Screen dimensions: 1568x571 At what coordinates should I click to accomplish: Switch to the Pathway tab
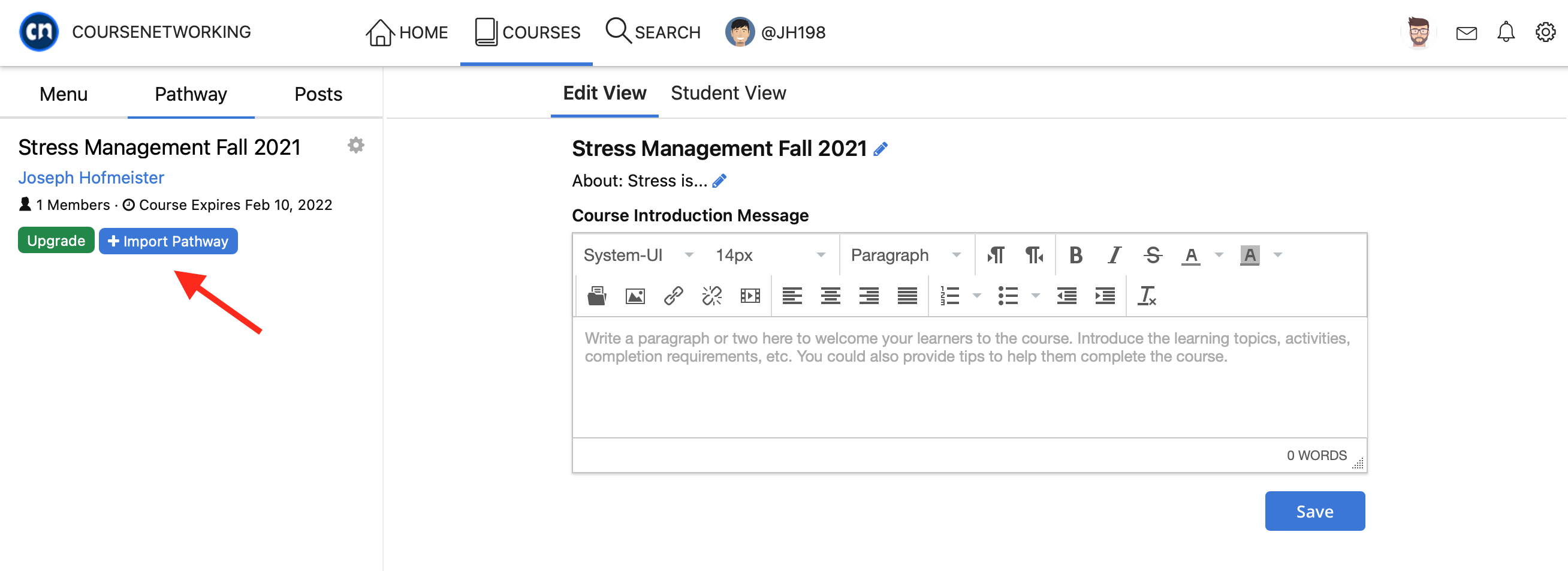pyautogui.click(x=191, y=94)
